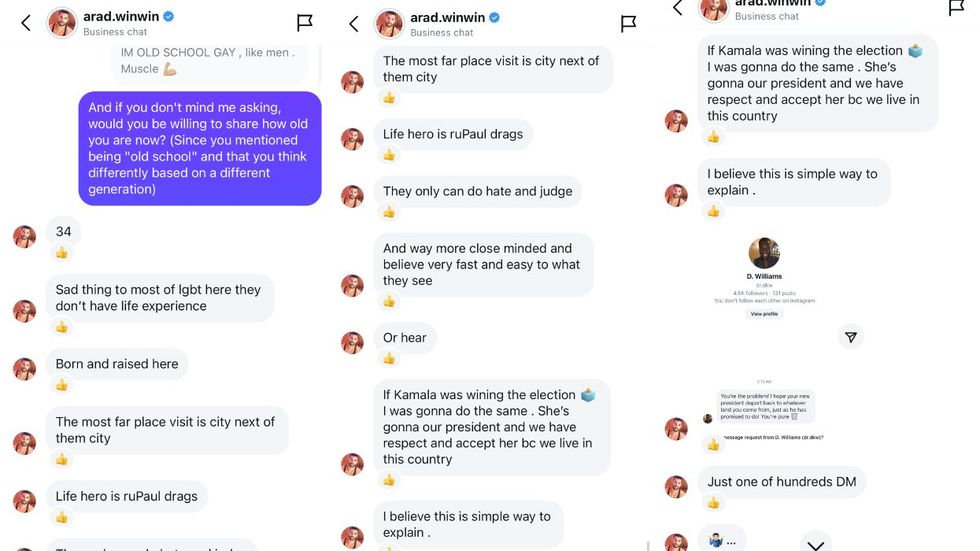Open the forwarded D. Williams message screenshot
This screenshot has width=980, height=551.
click(765, 405)
